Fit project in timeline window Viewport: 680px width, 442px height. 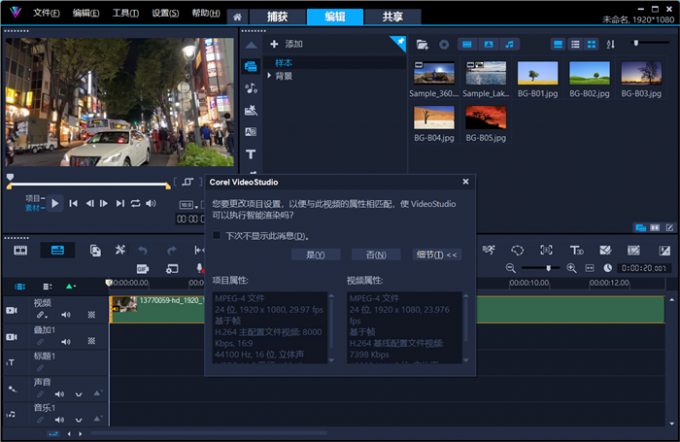589,268
